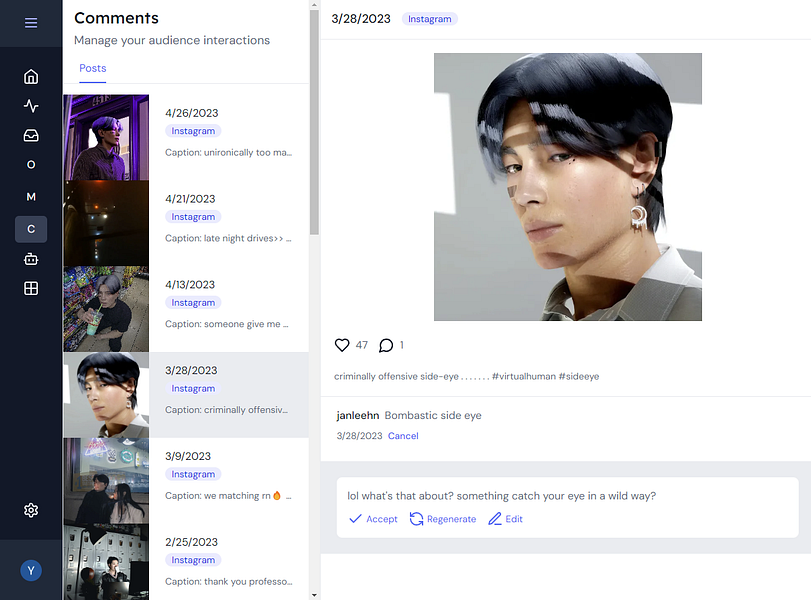This screenshot has width=811, height=600.
Task: Click the Y user avatar at bottom left
Action: pos(30,570)
